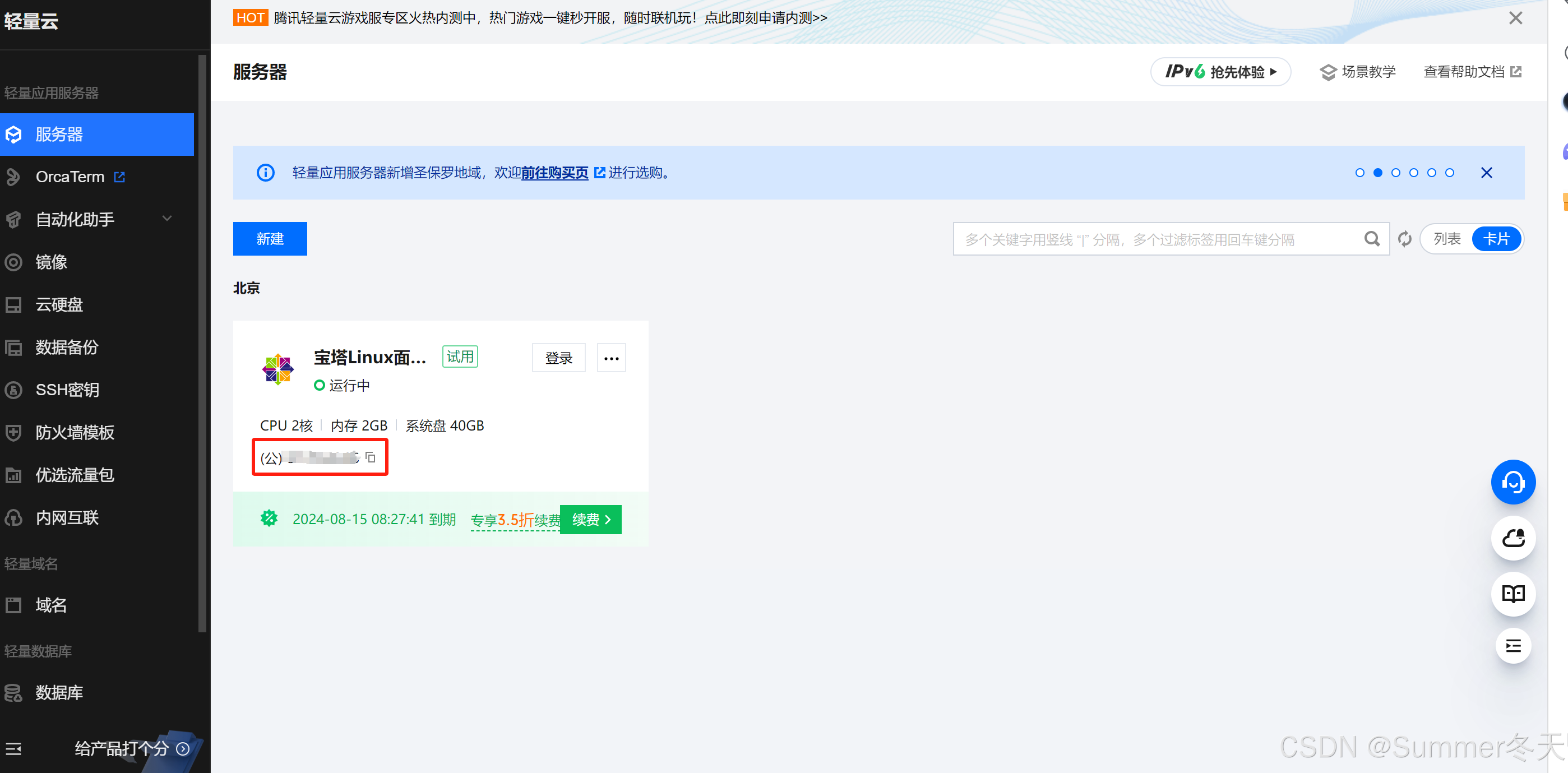1568x773 pixels.
Task: Open the 服务器 sidebar item
Action: (x=97, y=134)
